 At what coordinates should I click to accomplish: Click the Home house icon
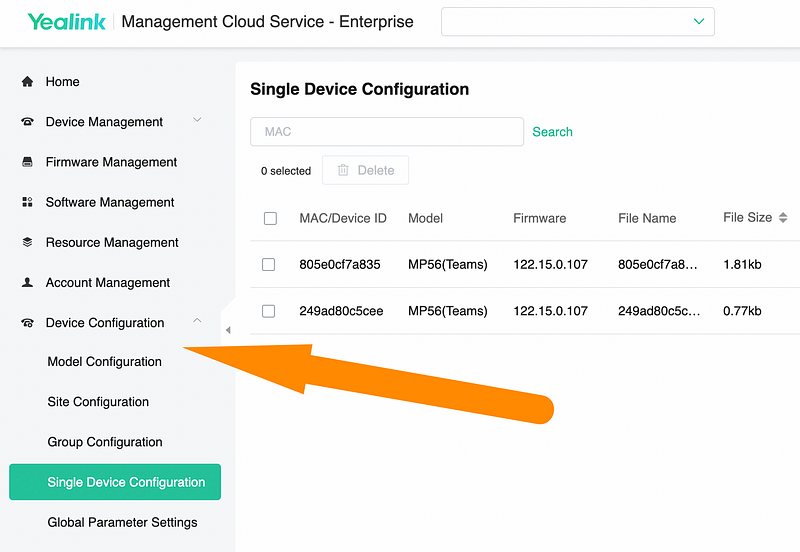pyautogui.click(x=28, y=82)
